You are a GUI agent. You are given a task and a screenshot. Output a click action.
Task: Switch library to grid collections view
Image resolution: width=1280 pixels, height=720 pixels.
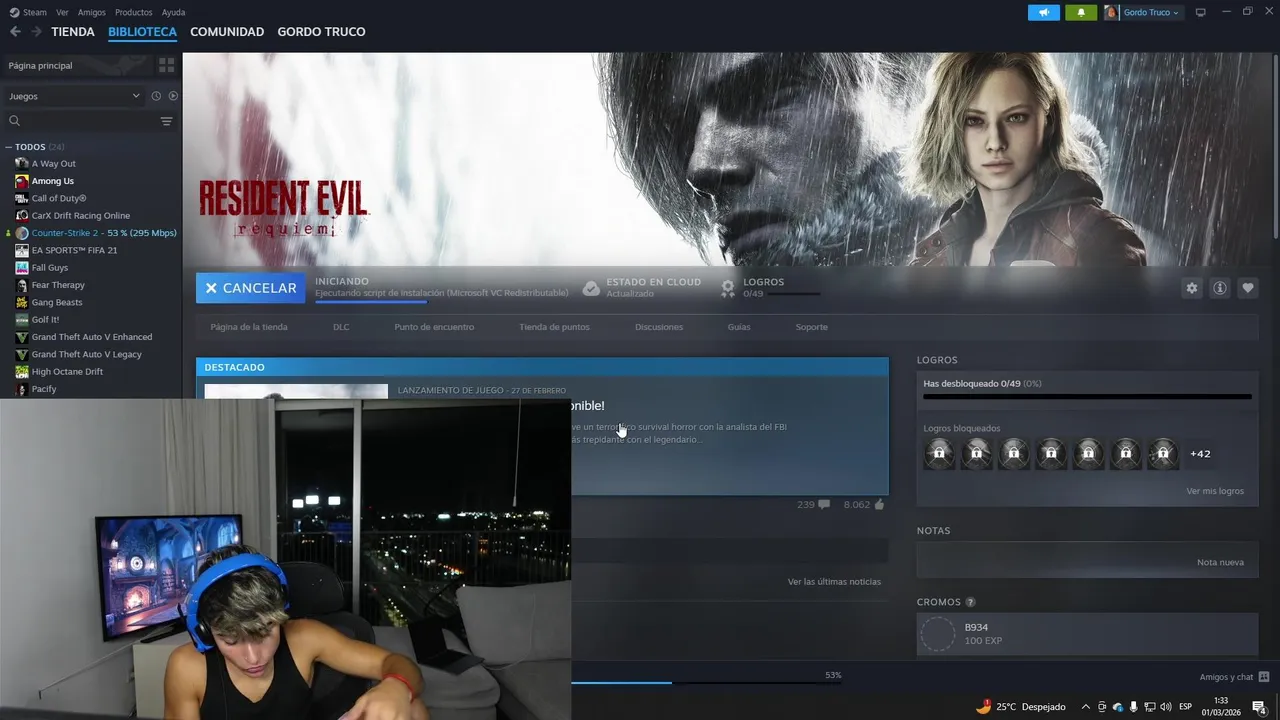(166, 65)
